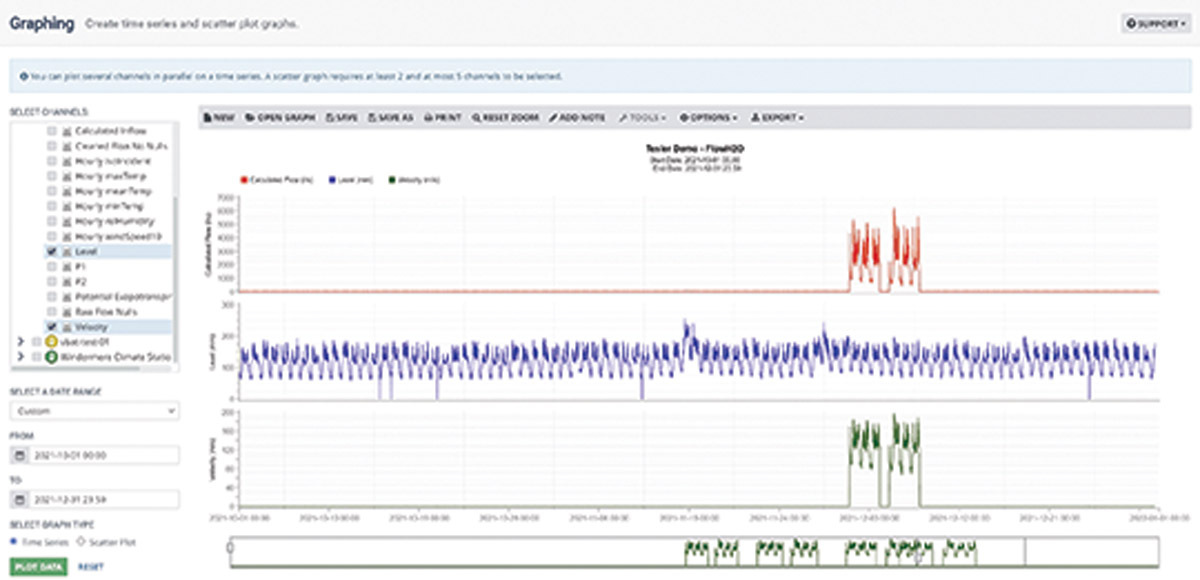Click the Reset link beside Plot Data
Image resolution: width=1200 pixels, height=580 pixels.
(90, 566)
